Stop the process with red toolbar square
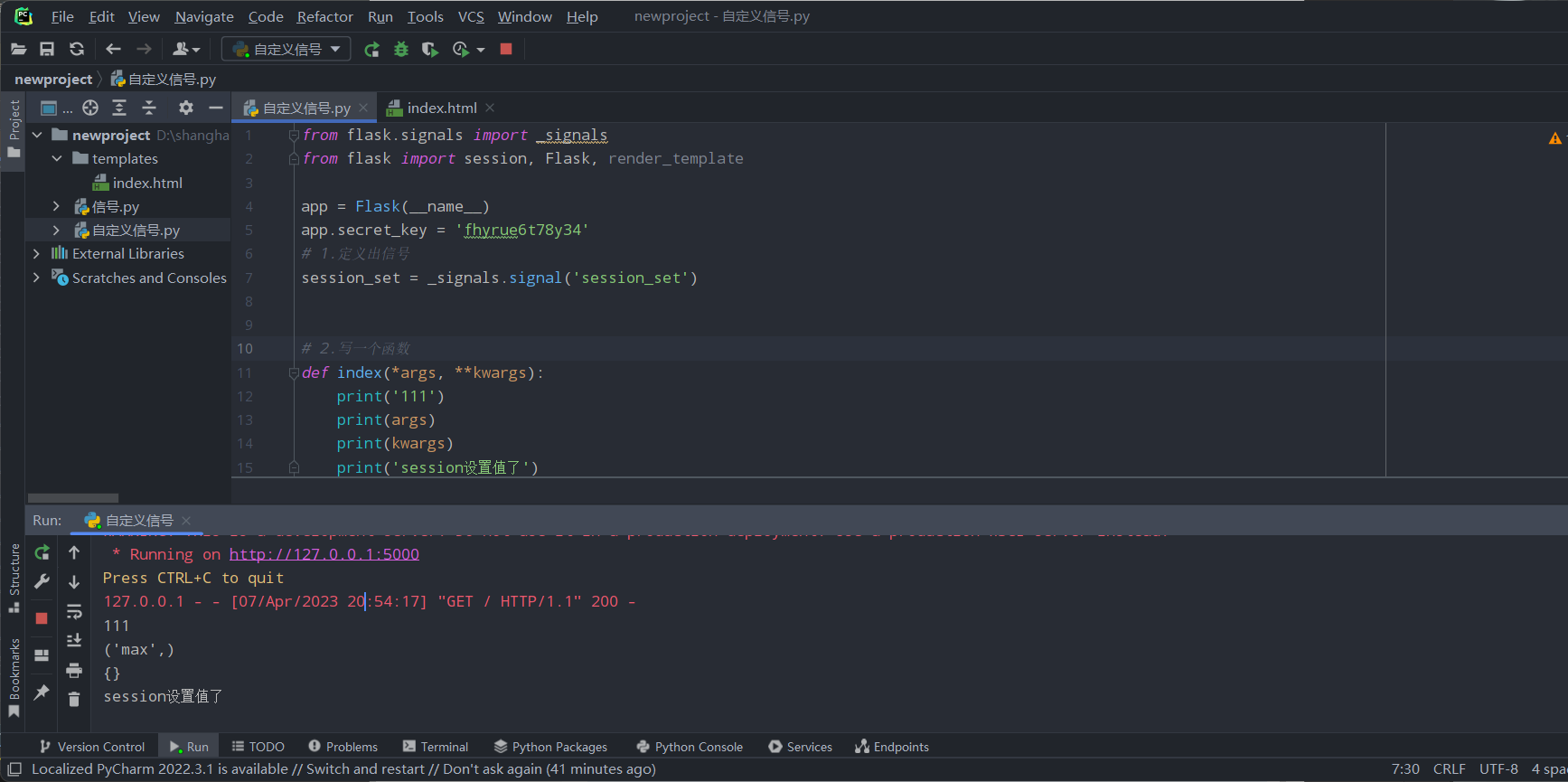 pyautogui.click(x=506, y=49)
